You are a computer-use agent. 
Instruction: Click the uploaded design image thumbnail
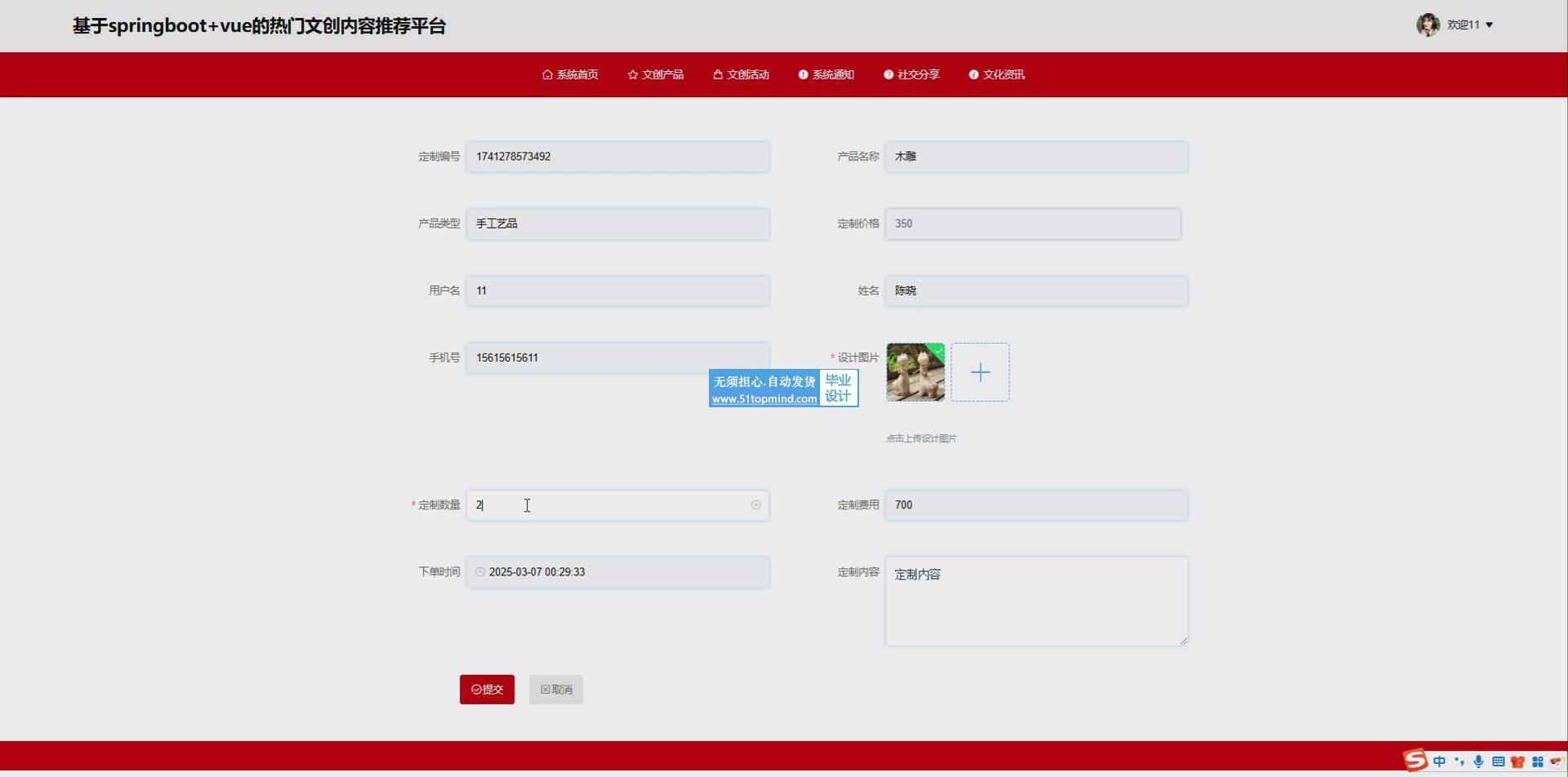tap(915, 372)
